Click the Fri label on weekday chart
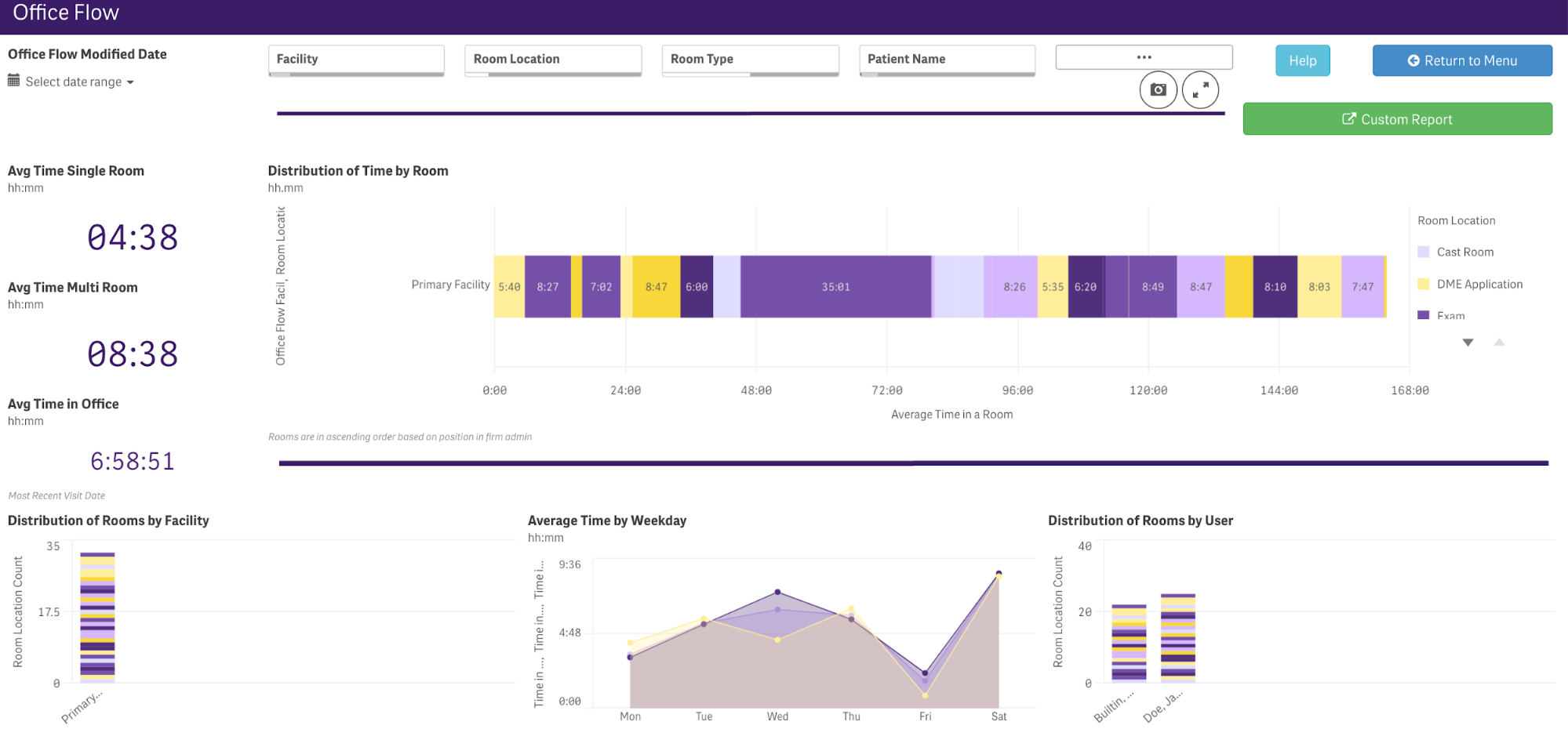The height and width of the screenshot is (729, 1568). pyautogui.click(x=925, y=716)
